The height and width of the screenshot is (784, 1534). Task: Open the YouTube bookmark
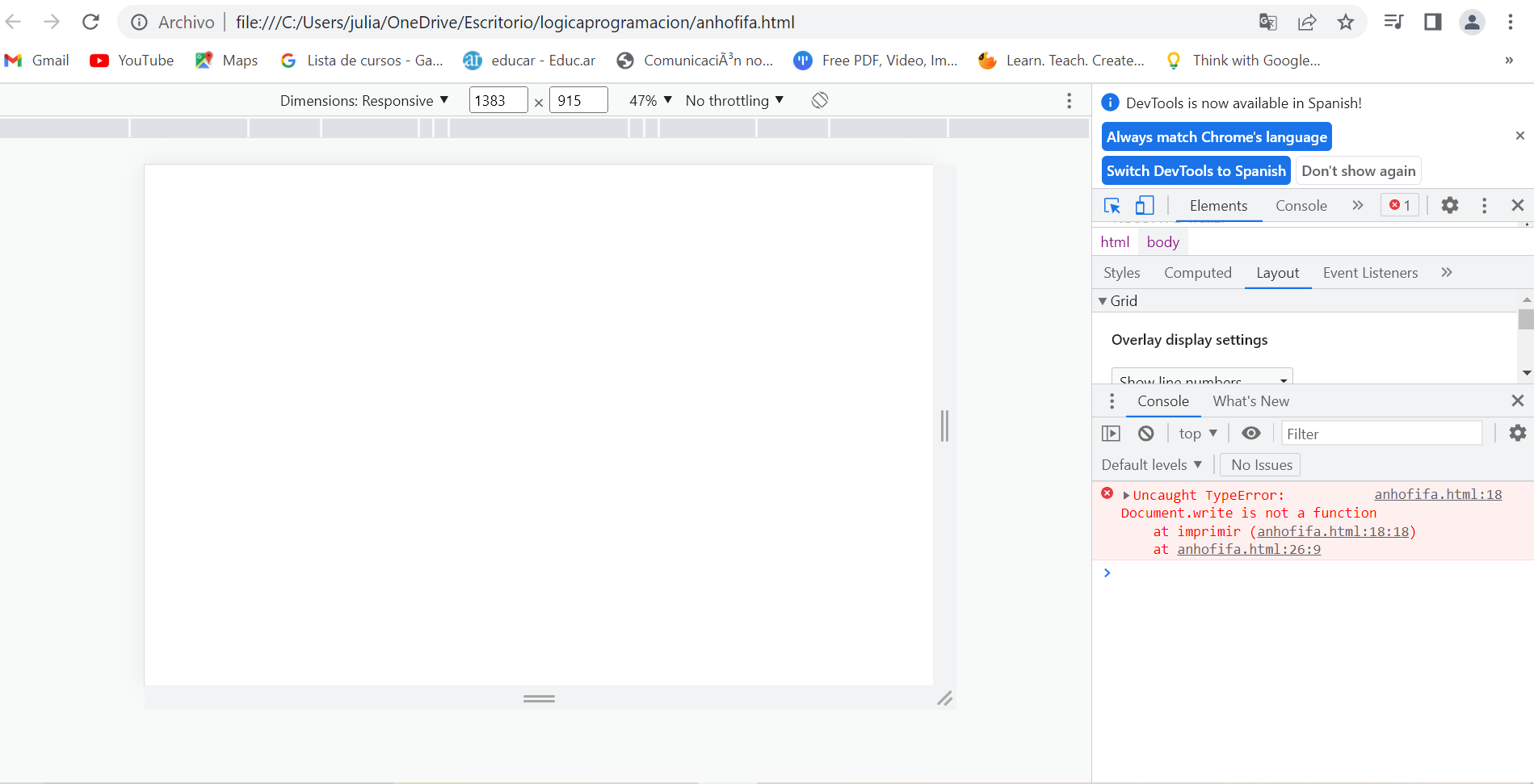132,61
